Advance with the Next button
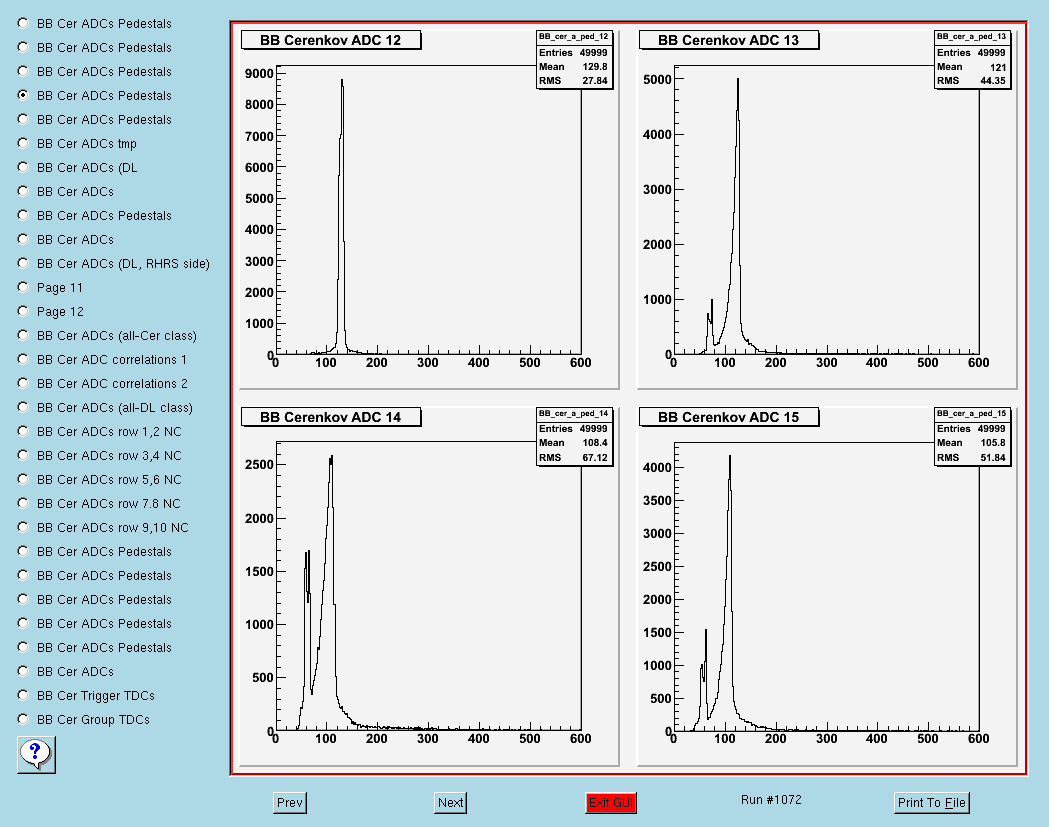The width and height of the screenshot is (1049, 827). point(450,802)
